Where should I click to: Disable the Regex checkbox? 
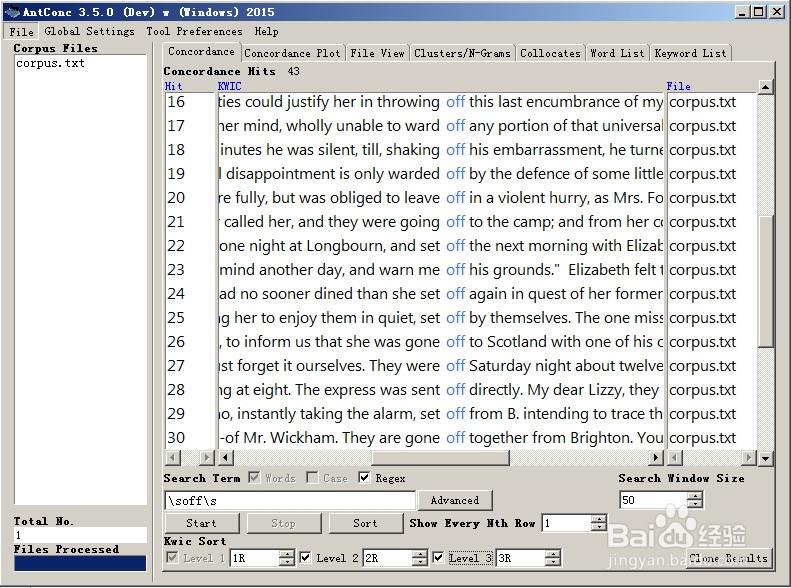364,478
